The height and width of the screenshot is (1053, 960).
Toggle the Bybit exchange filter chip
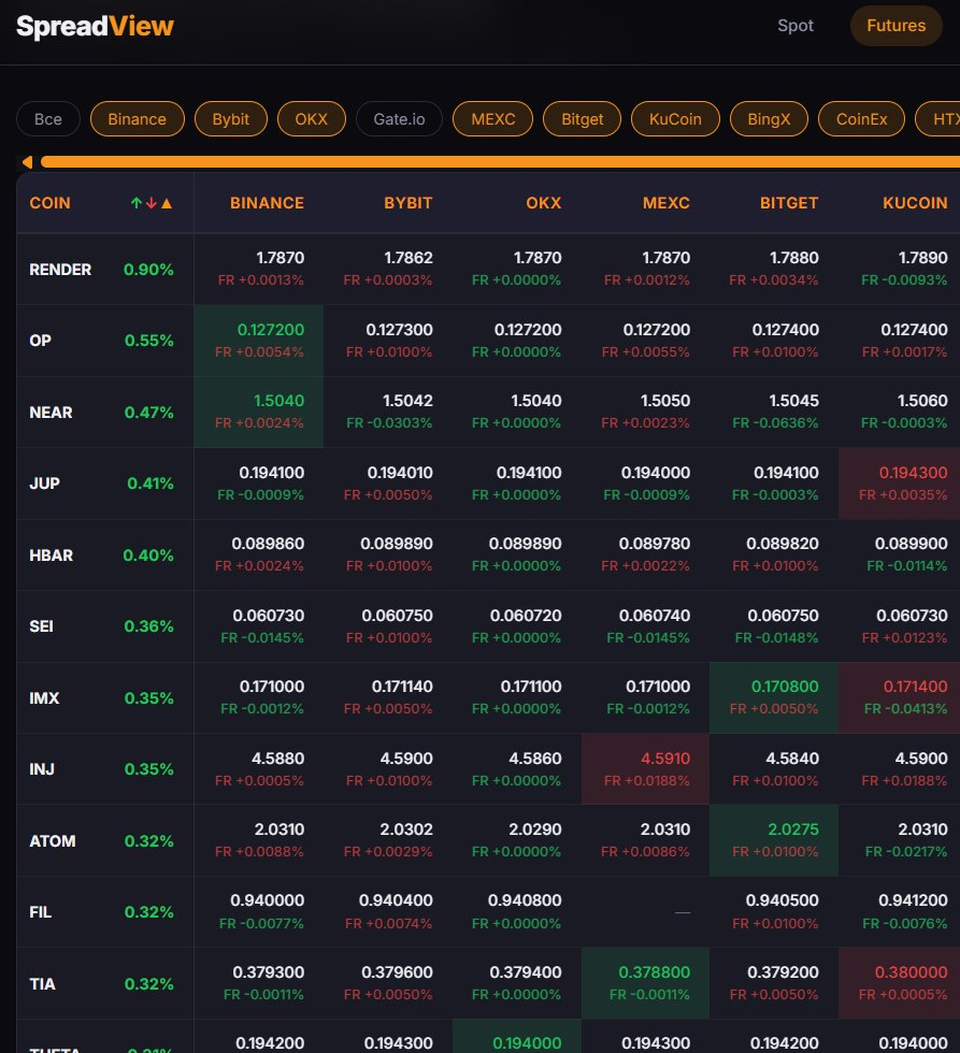(231, 119)
